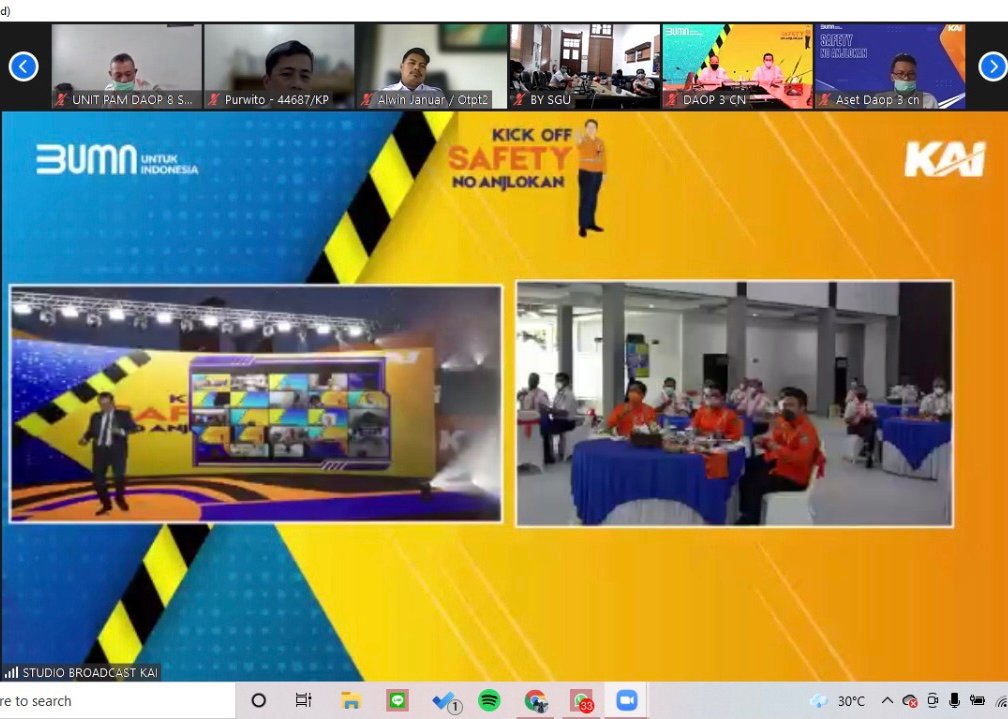Open the Zoom app in taskbar
Viewport: 1008px width, 719px height.
click(x=626, y=700)
